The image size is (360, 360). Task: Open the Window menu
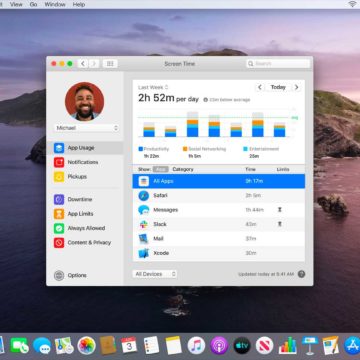pyautogui.click(x=55, y=4)
